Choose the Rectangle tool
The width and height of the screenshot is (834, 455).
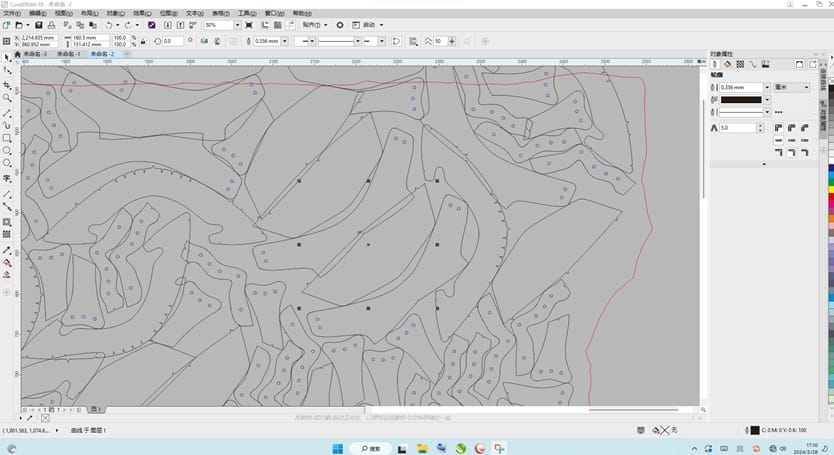[7, 137]
